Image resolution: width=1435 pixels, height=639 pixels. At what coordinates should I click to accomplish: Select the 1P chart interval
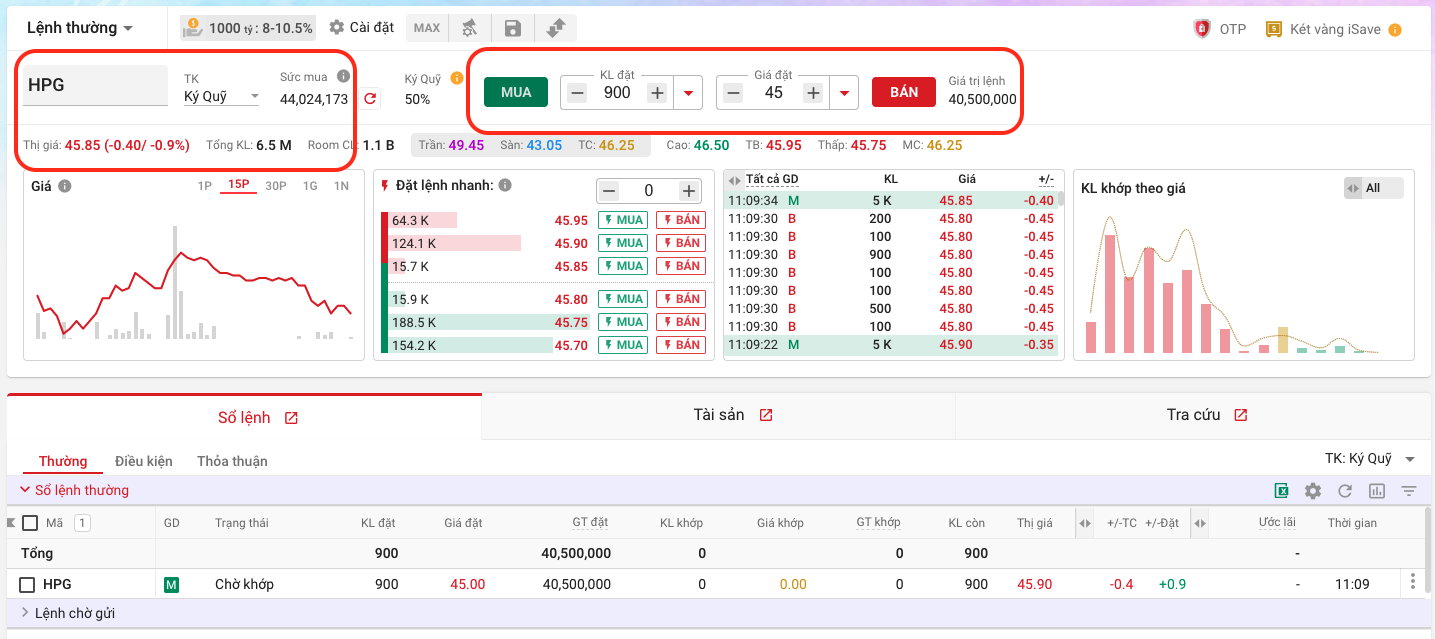coord(204,185)
